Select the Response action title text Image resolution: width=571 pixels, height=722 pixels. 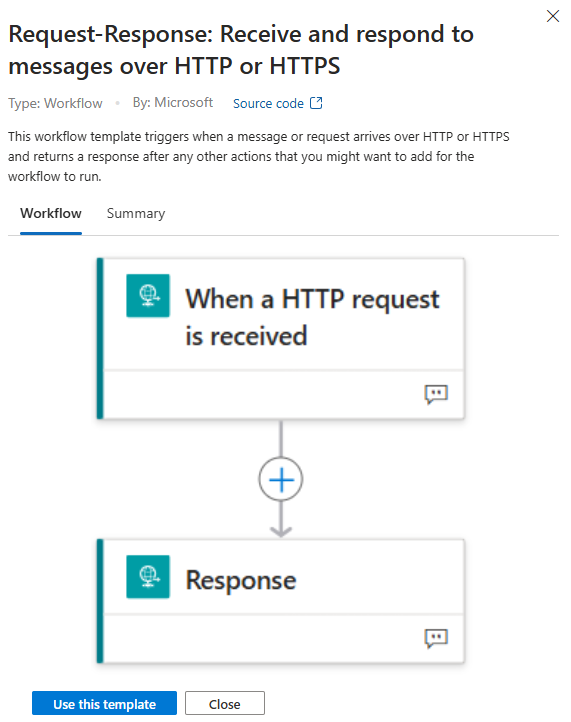pos(241,580)
